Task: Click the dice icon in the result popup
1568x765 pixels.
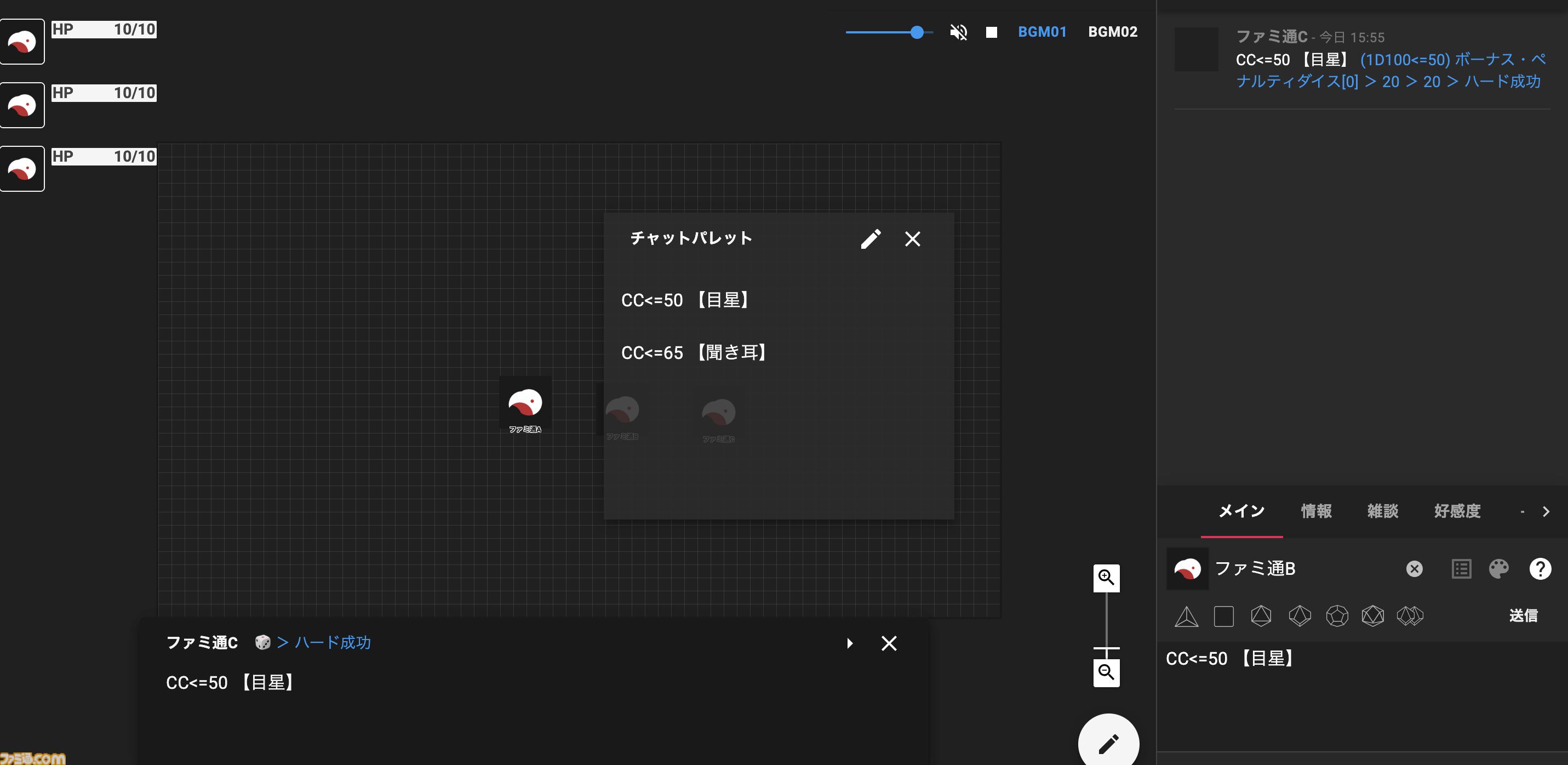Action: click(x=262, y=643)
